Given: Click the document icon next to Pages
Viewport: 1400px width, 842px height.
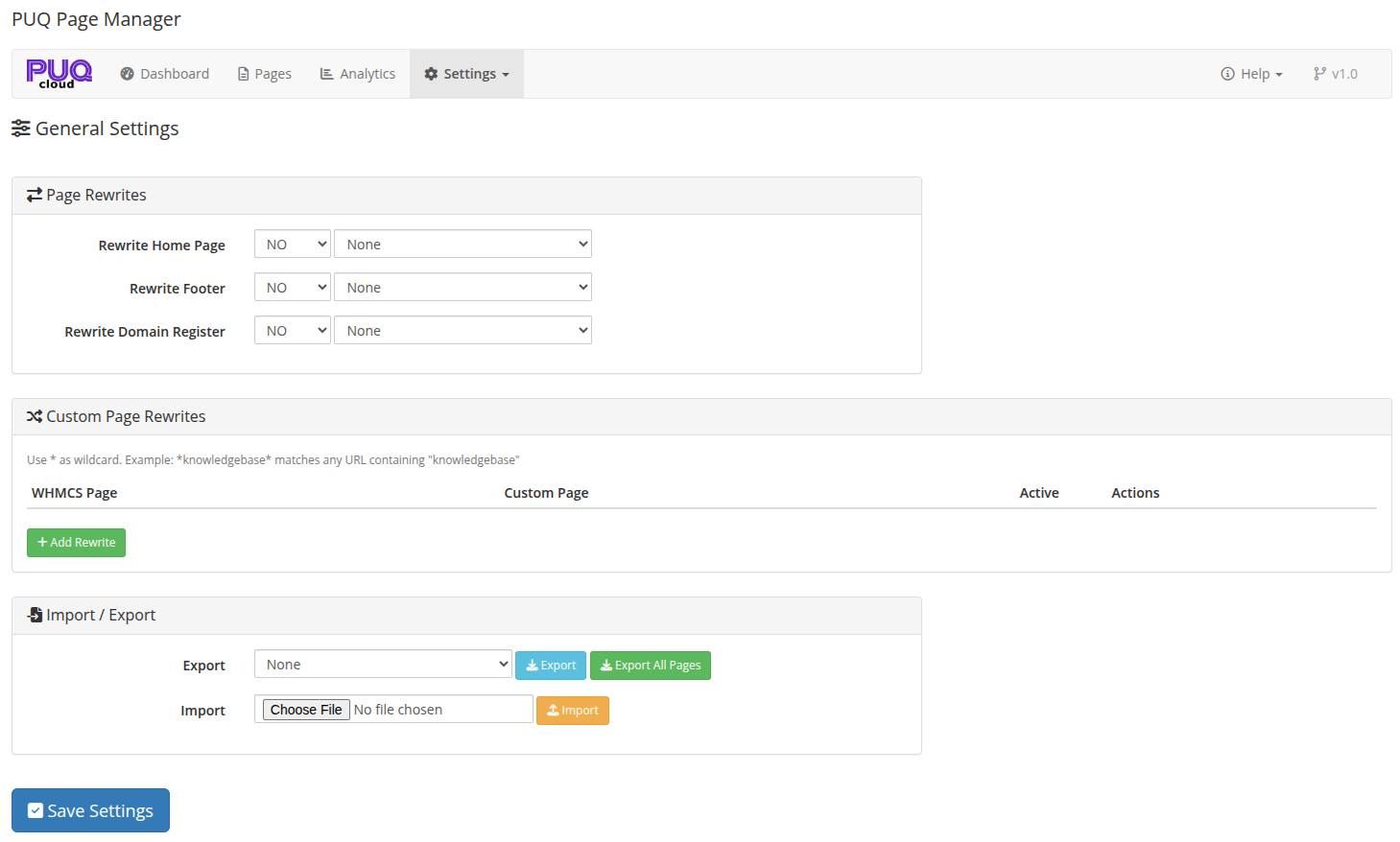Looking at the screenshot, I should (243, 73).
